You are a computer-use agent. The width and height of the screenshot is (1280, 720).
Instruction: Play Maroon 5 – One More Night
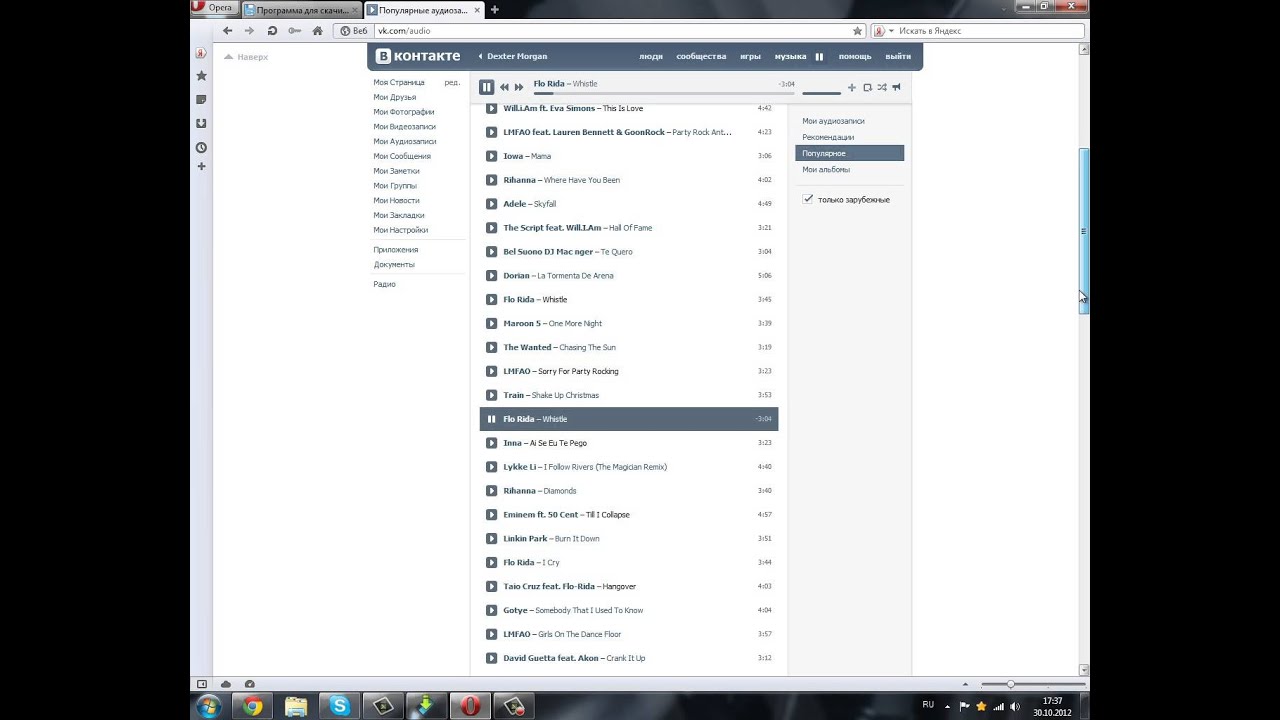pos(491,324)
